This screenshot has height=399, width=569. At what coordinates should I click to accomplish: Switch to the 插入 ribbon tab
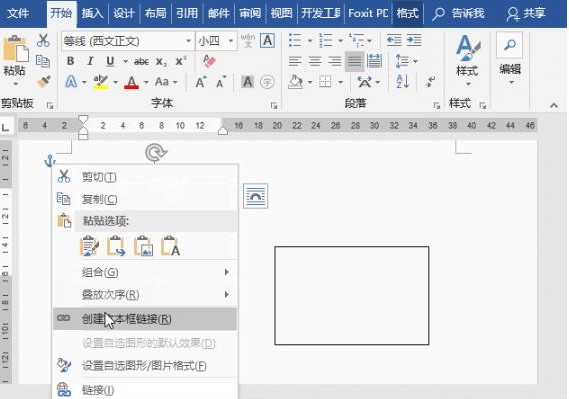tap(92, 13)
